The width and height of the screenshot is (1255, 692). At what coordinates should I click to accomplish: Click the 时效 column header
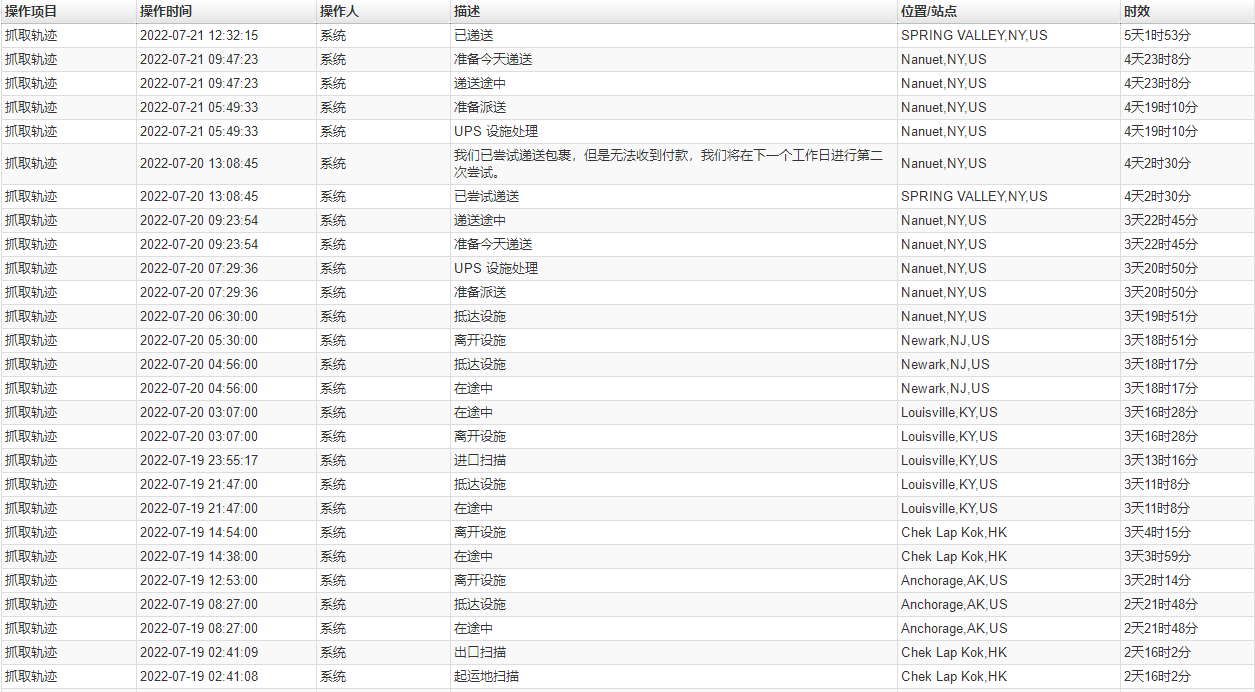coord(1137,11)
